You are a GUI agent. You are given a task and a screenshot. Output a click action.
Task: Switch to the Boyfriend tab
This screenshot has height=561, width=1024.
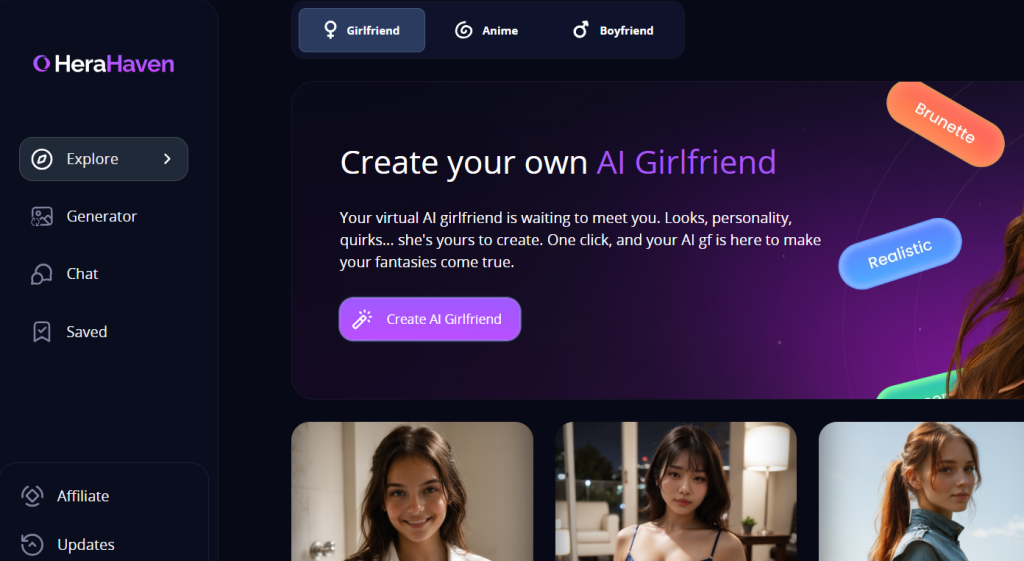[x=613, y=30]
